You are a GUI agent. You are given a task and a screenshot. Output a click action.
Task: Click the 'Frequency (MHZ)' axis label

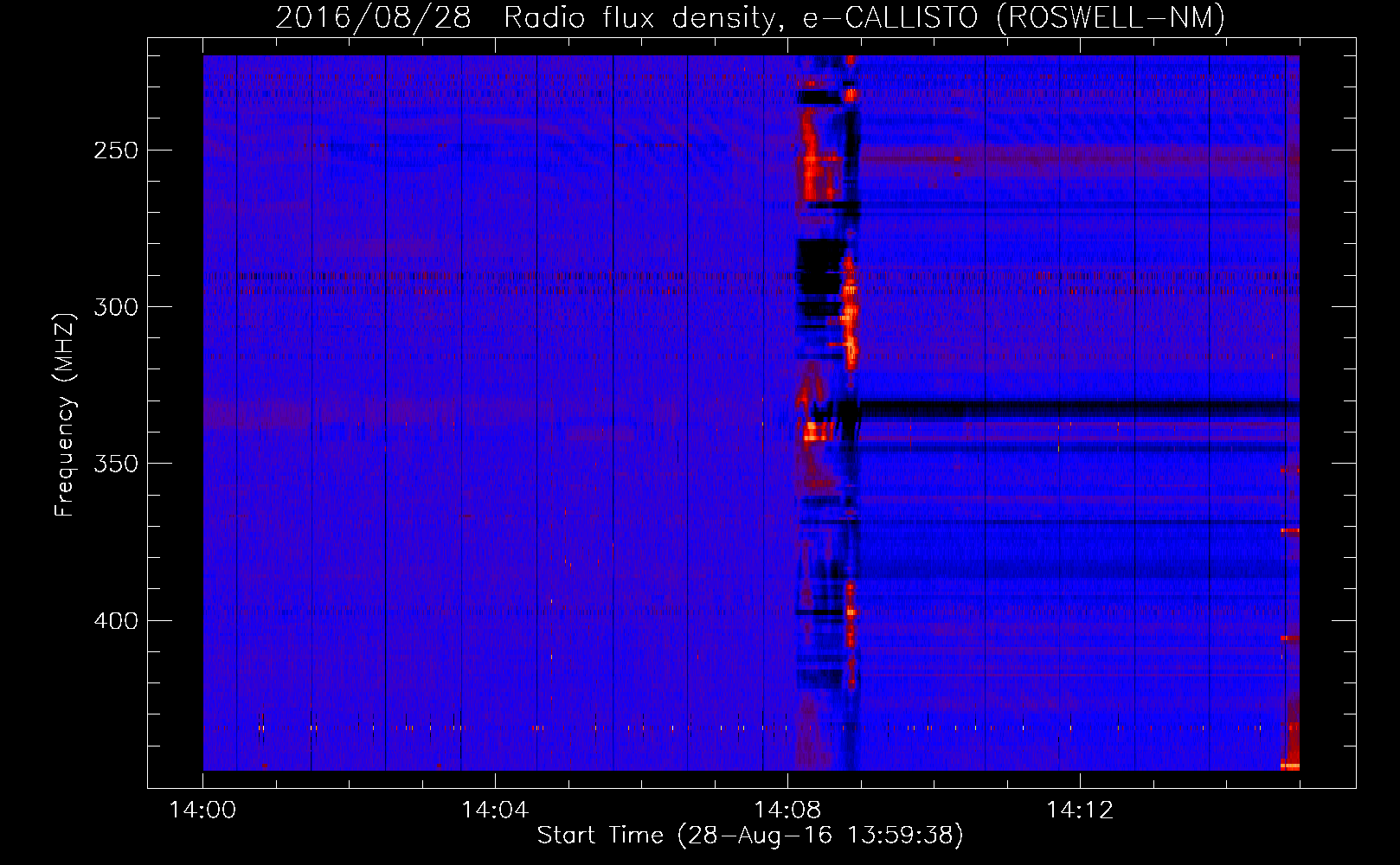pyautogui.click(x=65, y=415)
